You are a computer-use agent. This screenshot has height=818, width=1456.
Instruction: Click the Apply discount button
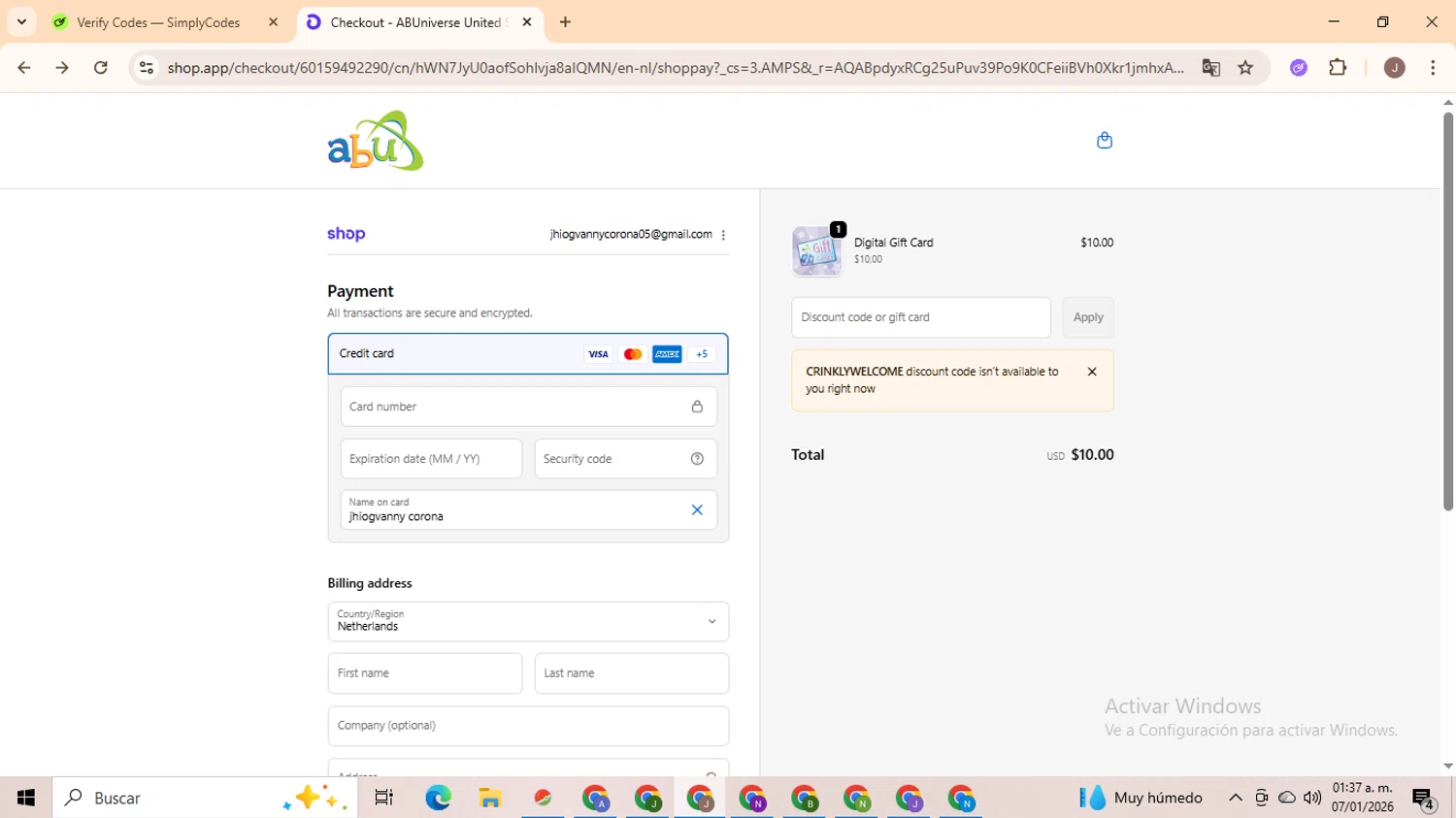coord(1088,317)
